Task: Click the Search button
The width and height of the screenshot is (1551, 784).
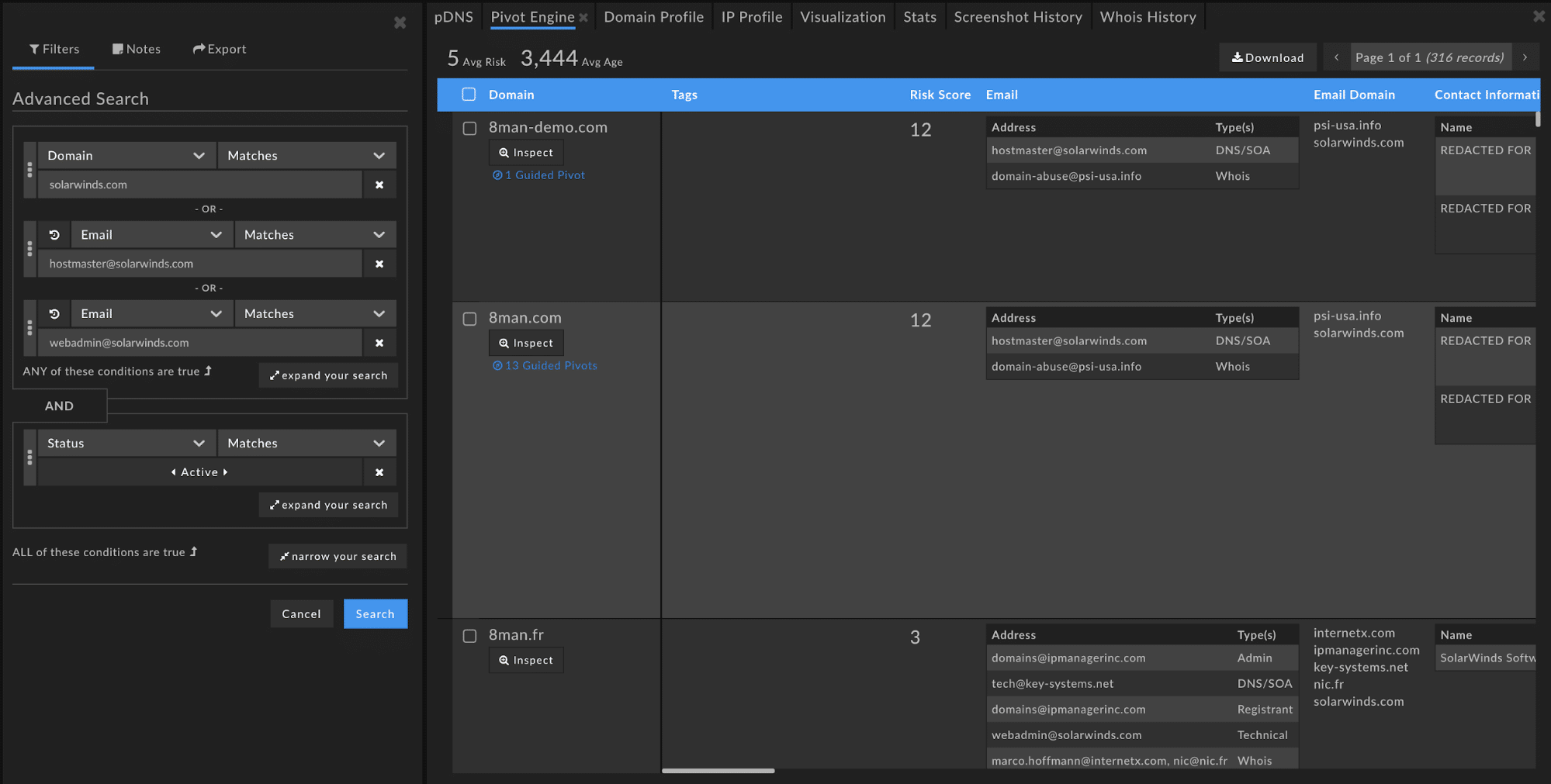Action: [x=376, y=614]
